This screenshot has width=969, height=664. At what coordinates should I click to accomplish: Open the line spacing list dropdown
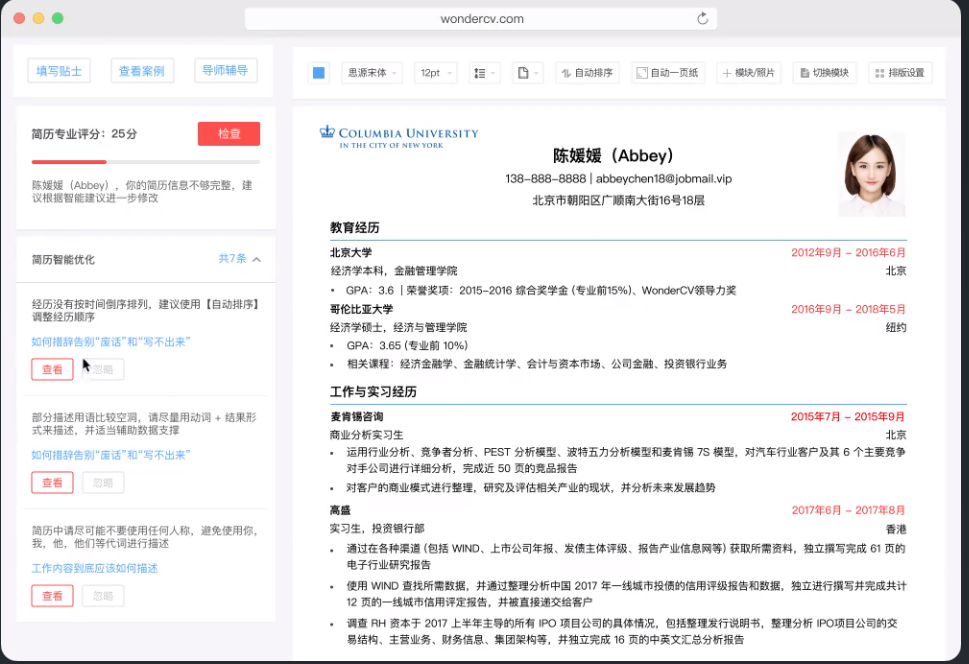click(484, 73)
